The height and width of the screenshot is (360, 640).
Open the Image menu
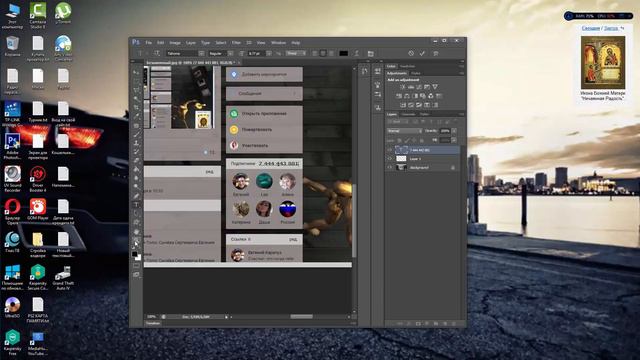tap(175, 42)
